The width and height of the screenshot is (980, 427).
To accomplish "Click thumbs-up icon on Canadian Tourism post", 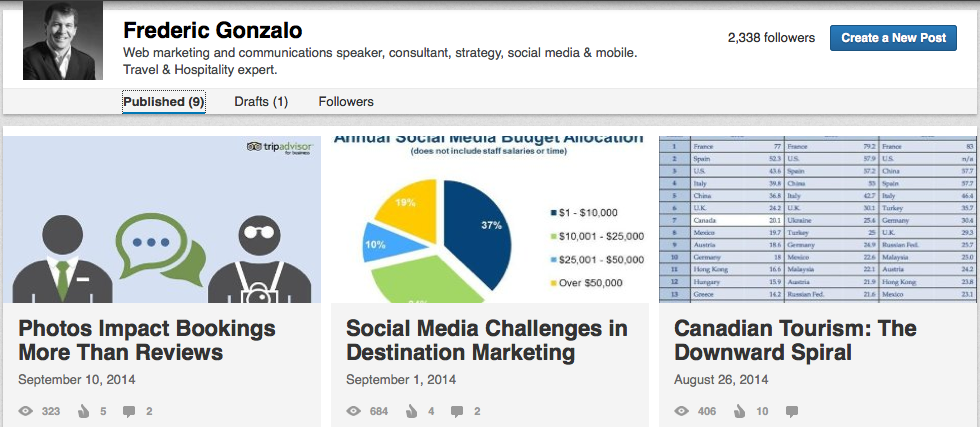I will (x=739, y=411).
